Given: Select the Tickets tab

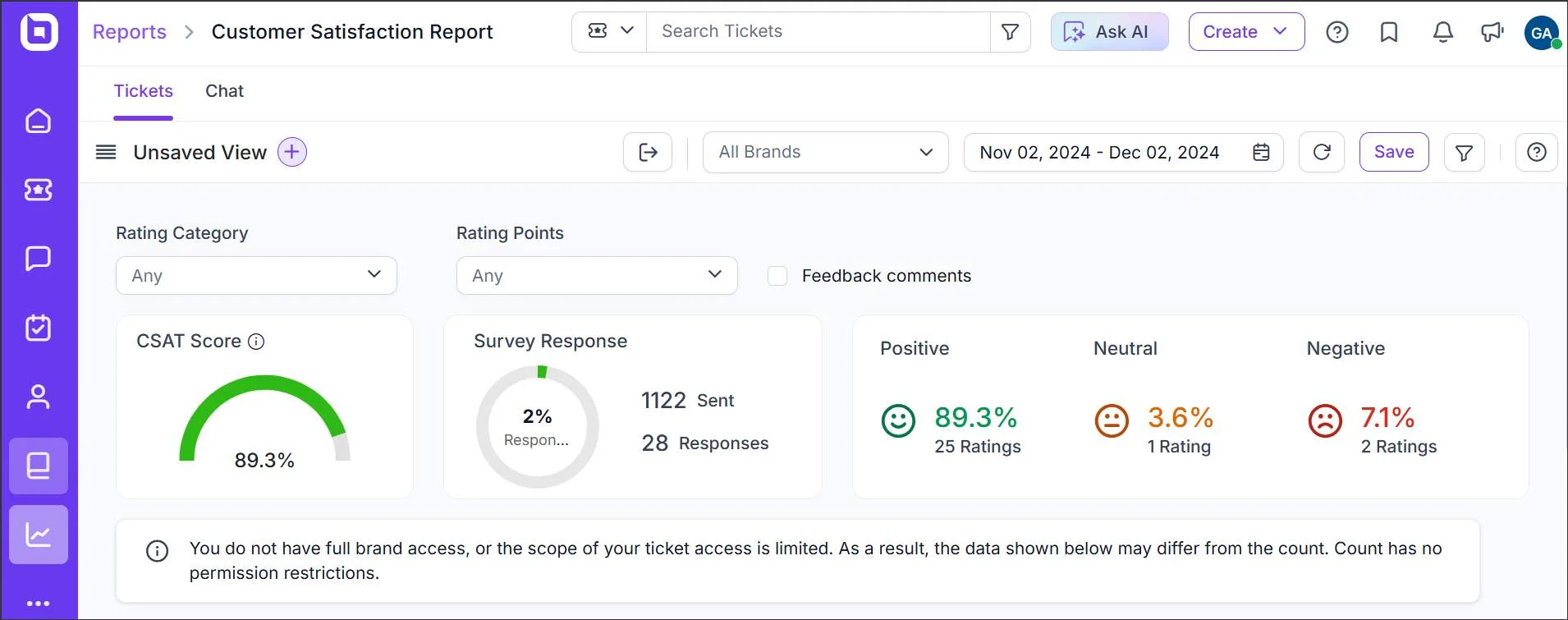Looking at the screenshot, I should point(143,91).
